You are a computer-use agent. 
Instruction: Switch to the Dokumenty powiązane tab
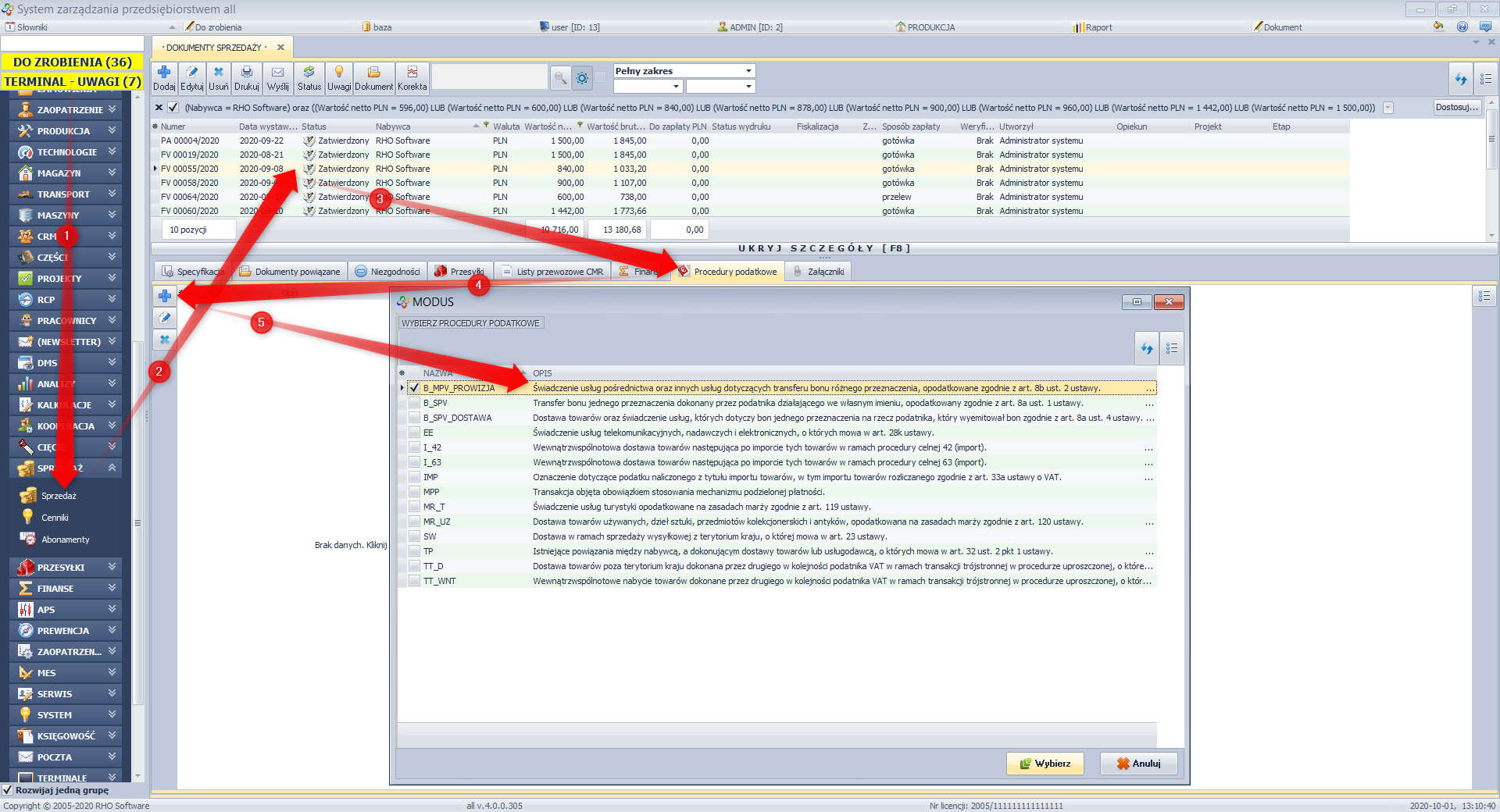(x=290, y=272)
